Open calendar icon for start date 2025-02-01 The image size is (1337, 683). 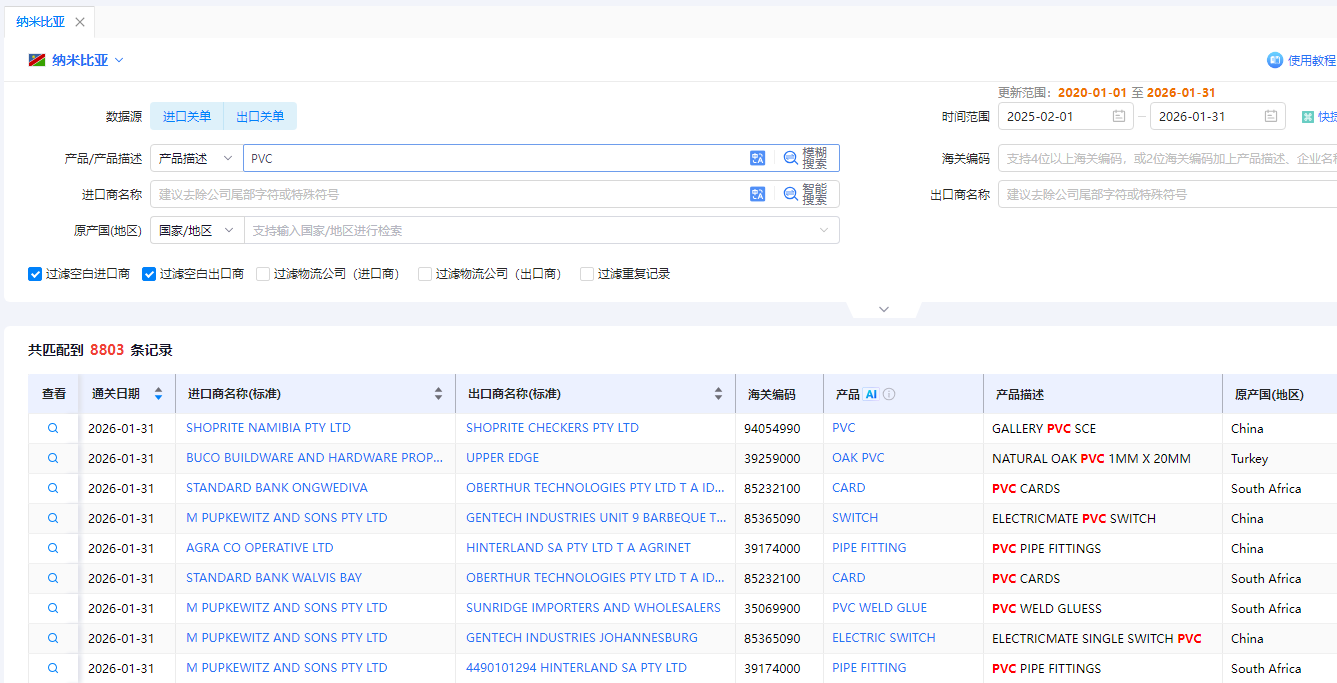(x=1119, y=117)
